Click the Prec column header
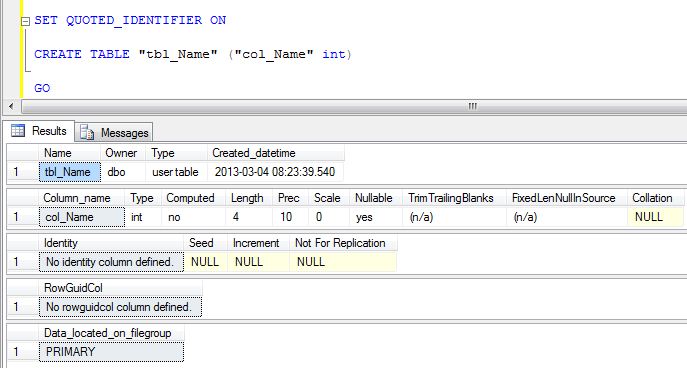 290,198
